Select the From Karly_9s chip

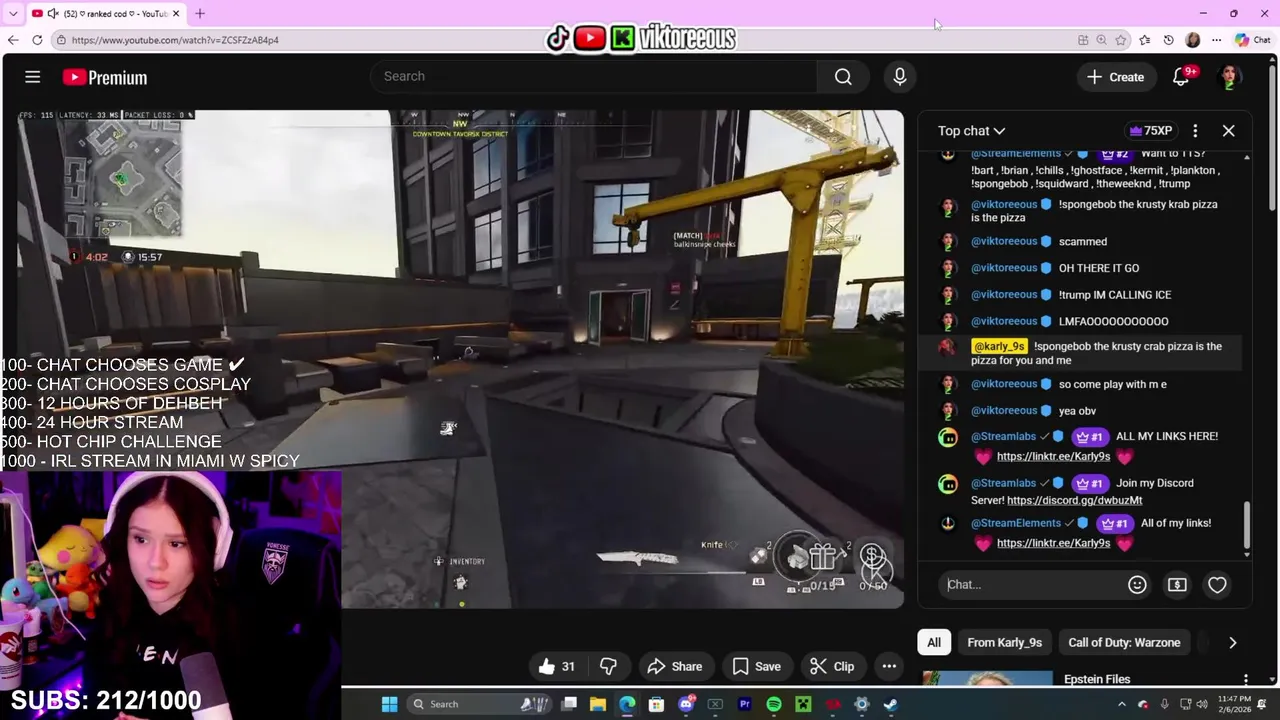tap(1004, 643)
